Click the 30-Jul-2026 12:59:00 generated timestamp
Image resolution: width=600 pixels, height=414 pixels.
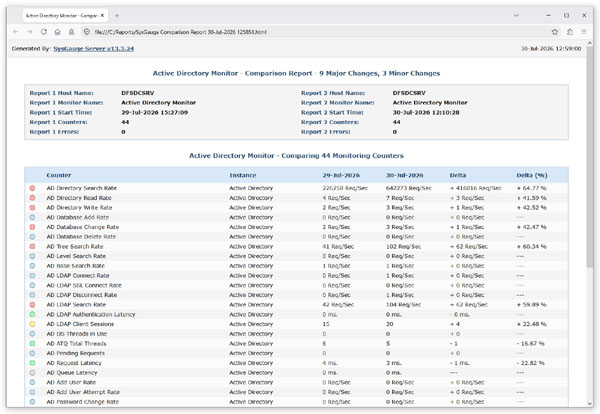[551, 49]
